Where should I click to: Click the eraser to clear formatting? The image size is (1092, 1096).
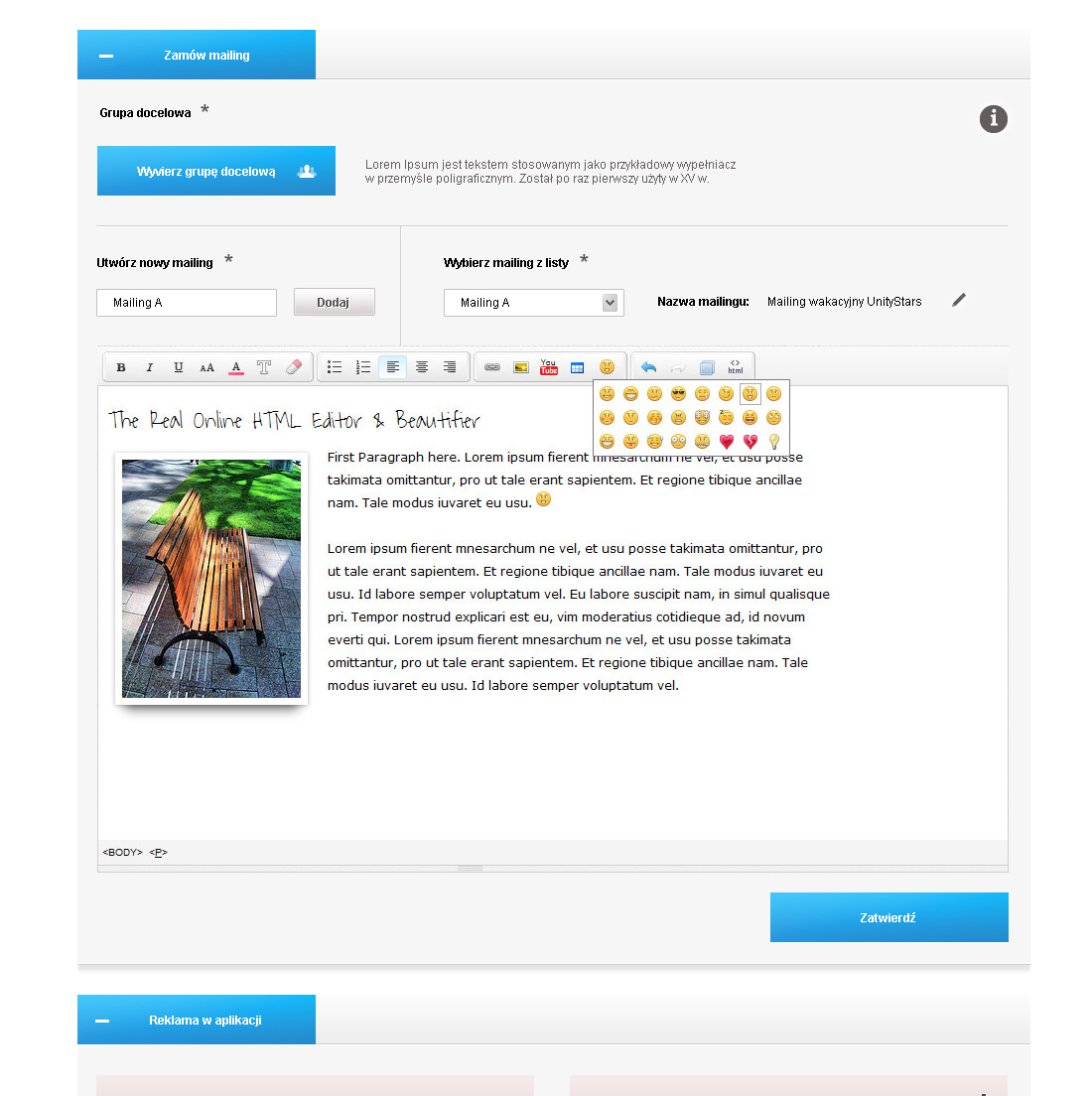(294, 367)
